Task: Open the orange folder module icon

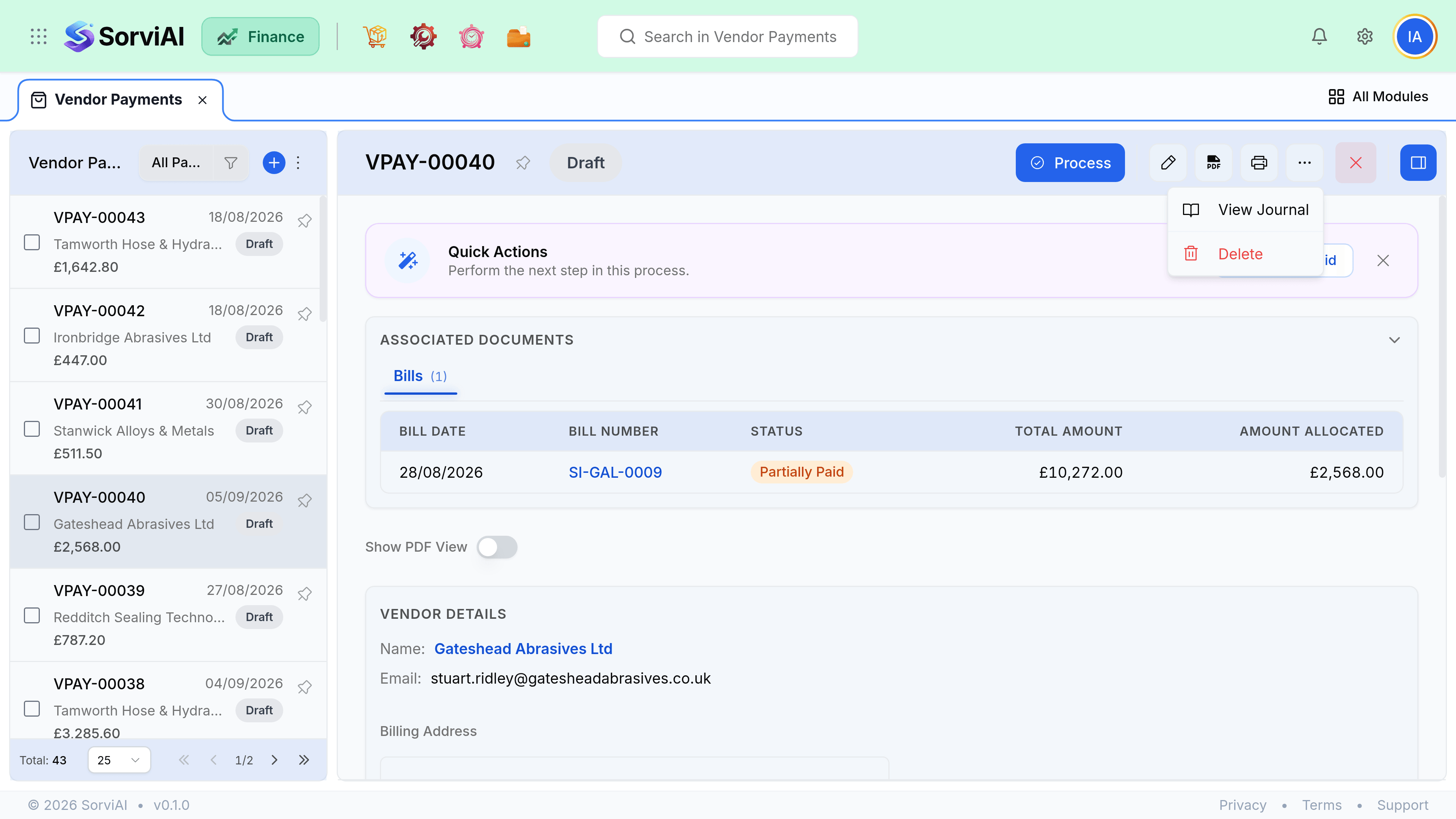Action: point(518,37)
